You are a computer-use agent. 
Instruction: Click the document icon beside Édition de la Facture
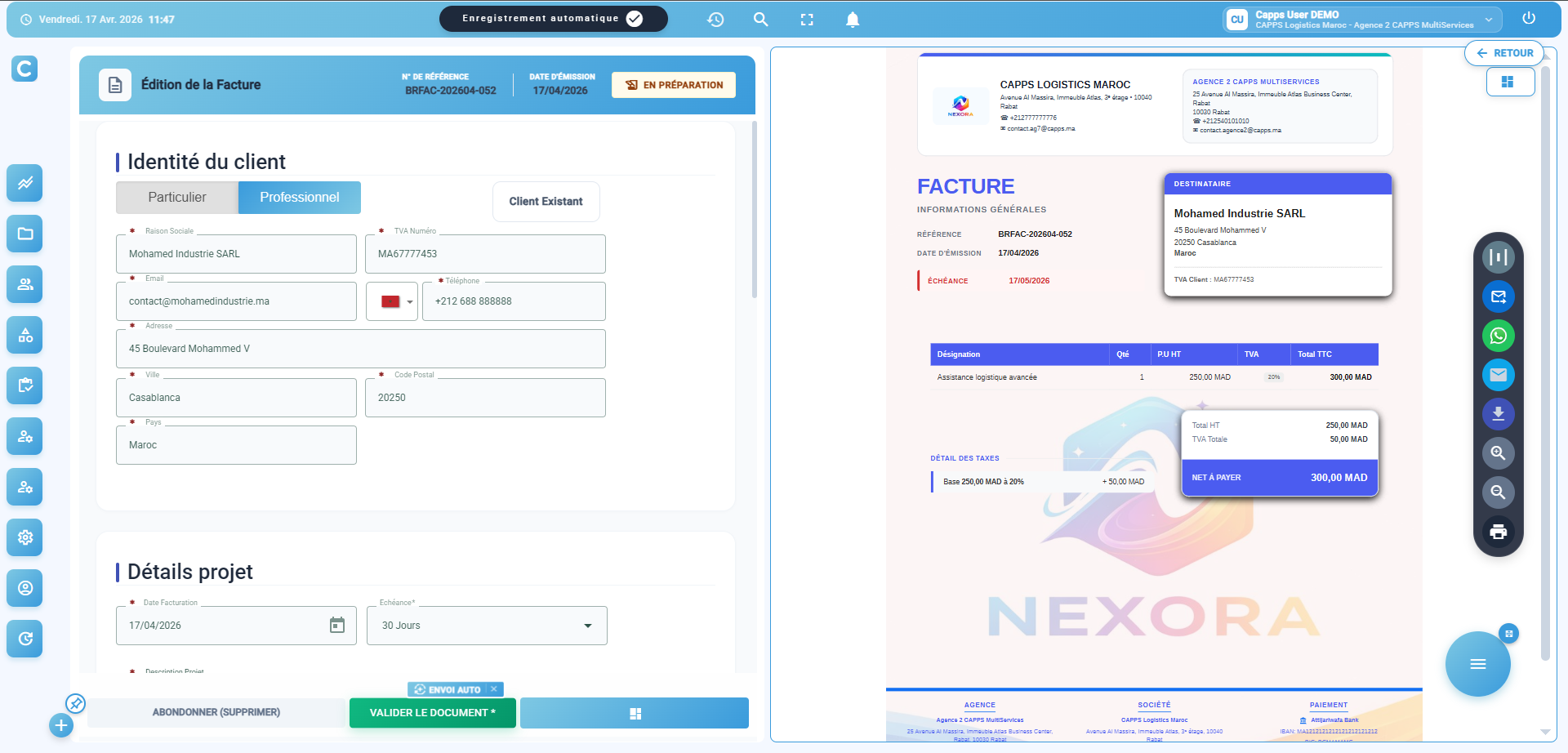(115, 85)
